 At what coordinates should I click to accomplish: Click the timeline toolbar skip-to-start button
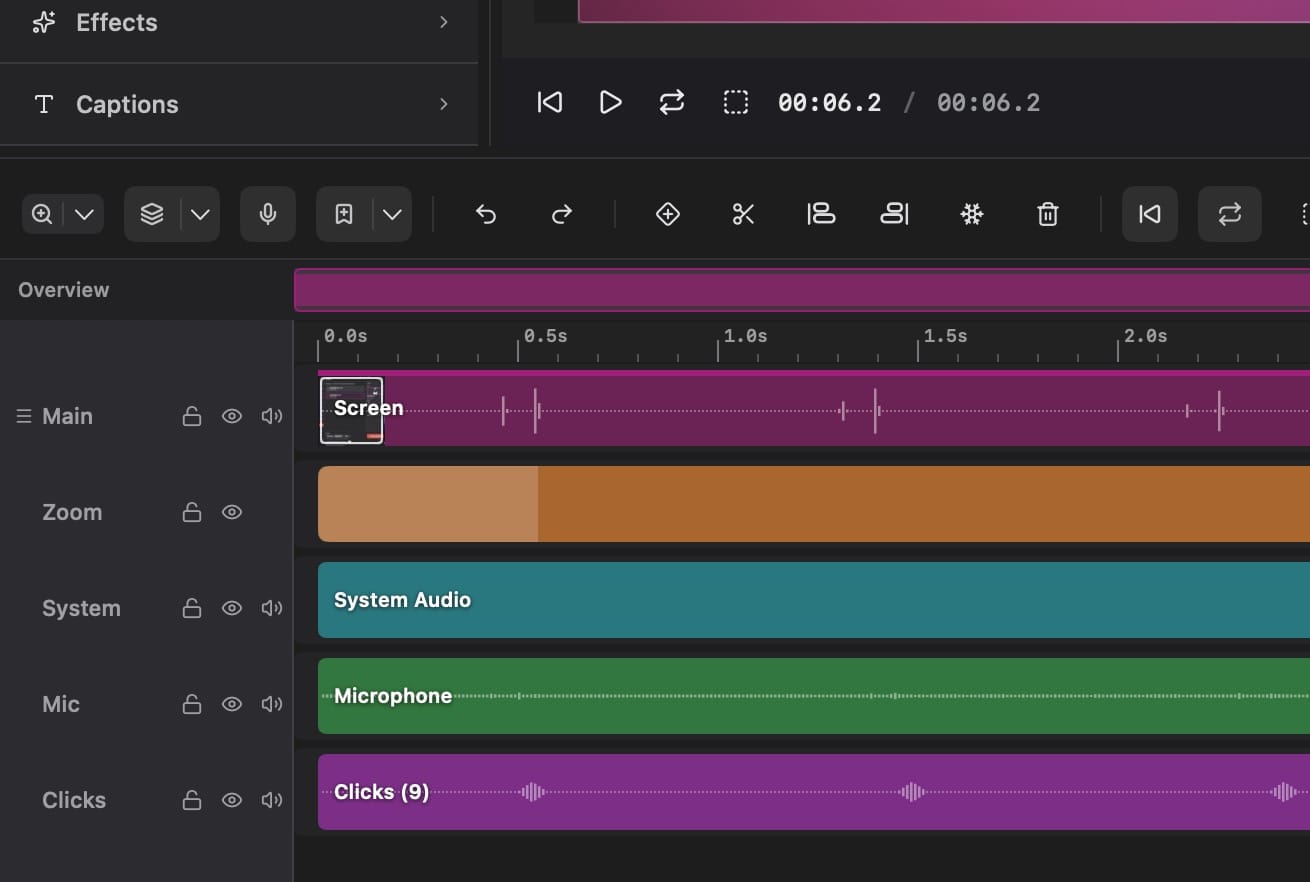click(1150, 214)
